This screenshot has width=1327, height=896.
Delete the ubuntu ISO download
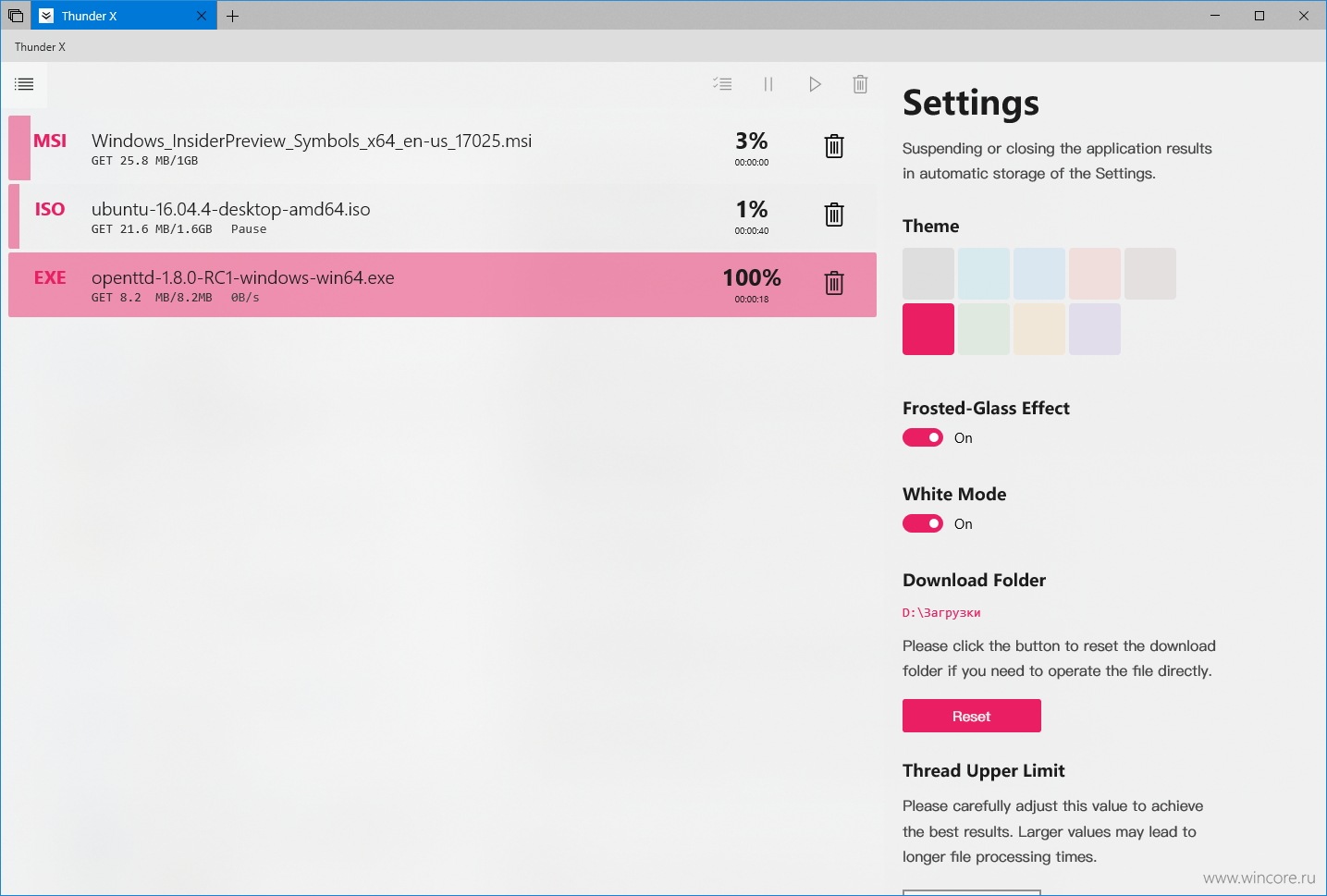[x=834, y=215]
